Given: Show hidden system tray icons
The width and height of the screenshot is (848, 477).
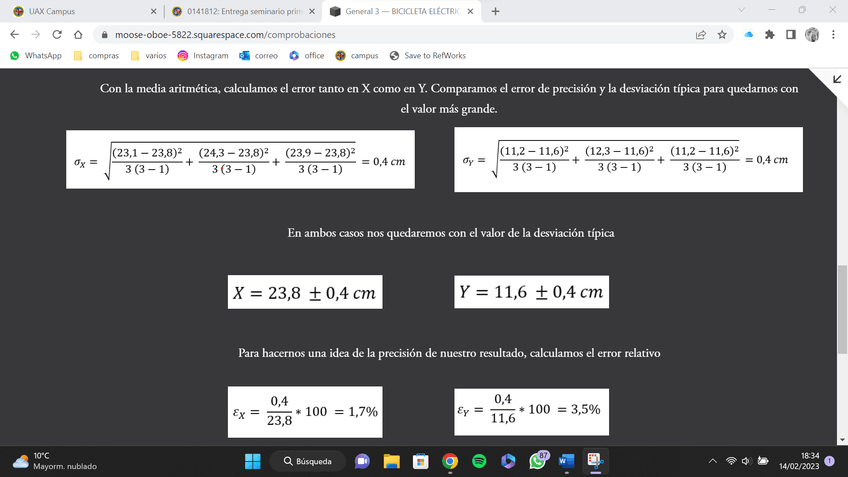Looking at the screenshot, I should (713, 461).
